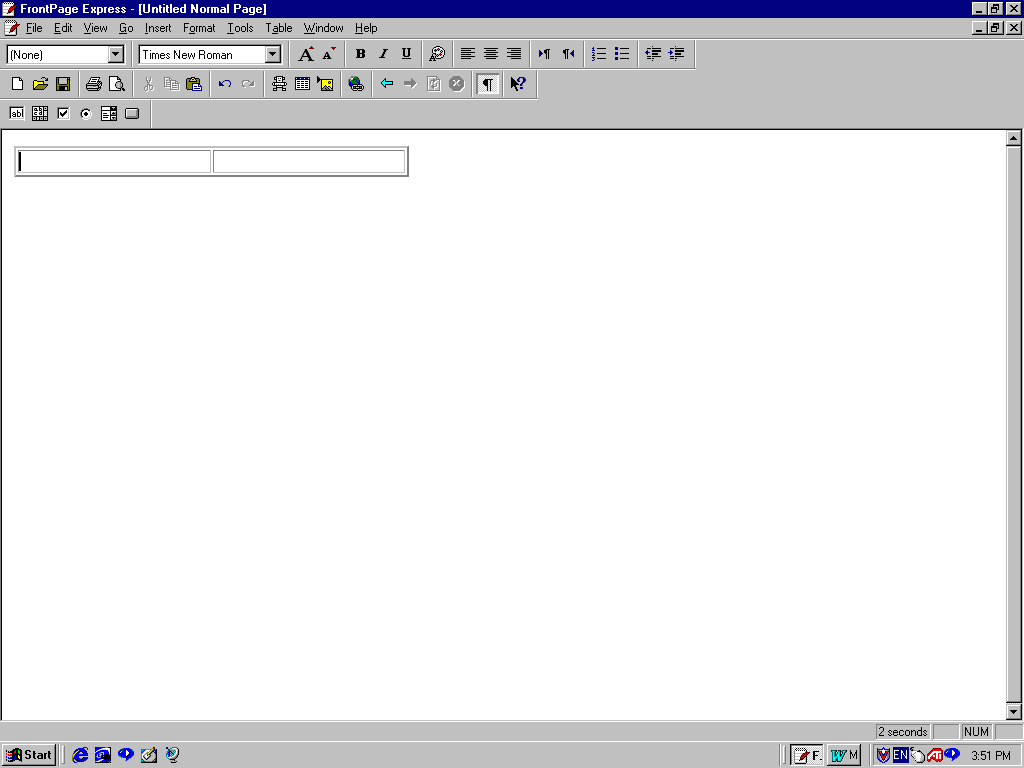Insert a push button form field
Image resolution: width=1024 pixels, height=768 pixels.
pyautogui.click(x=132, y=113)
